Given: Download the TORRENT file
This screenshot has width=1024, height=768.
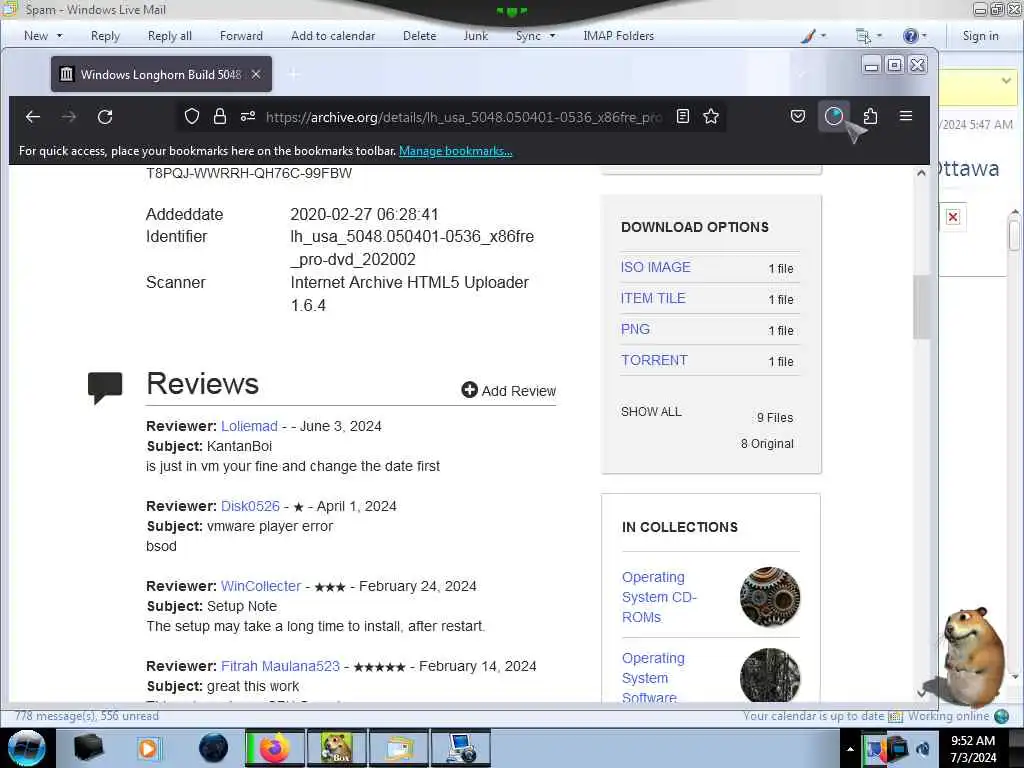Looking at the screenshot, I should pos(654,360).
